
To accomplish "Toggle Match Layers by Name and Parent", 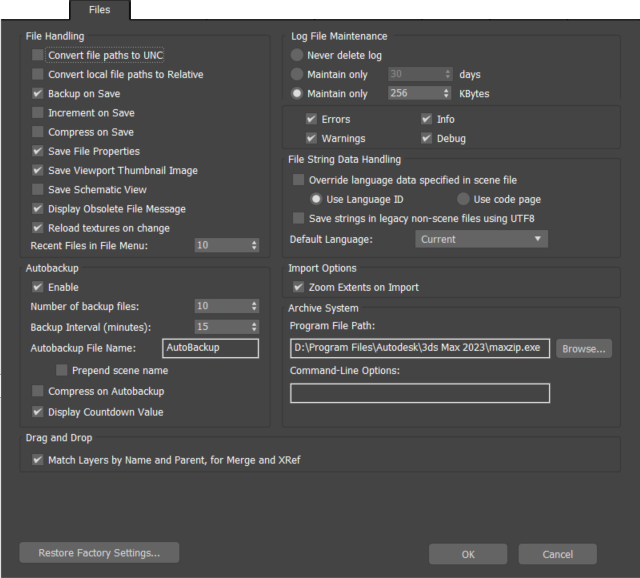I will tap(38, 460).
